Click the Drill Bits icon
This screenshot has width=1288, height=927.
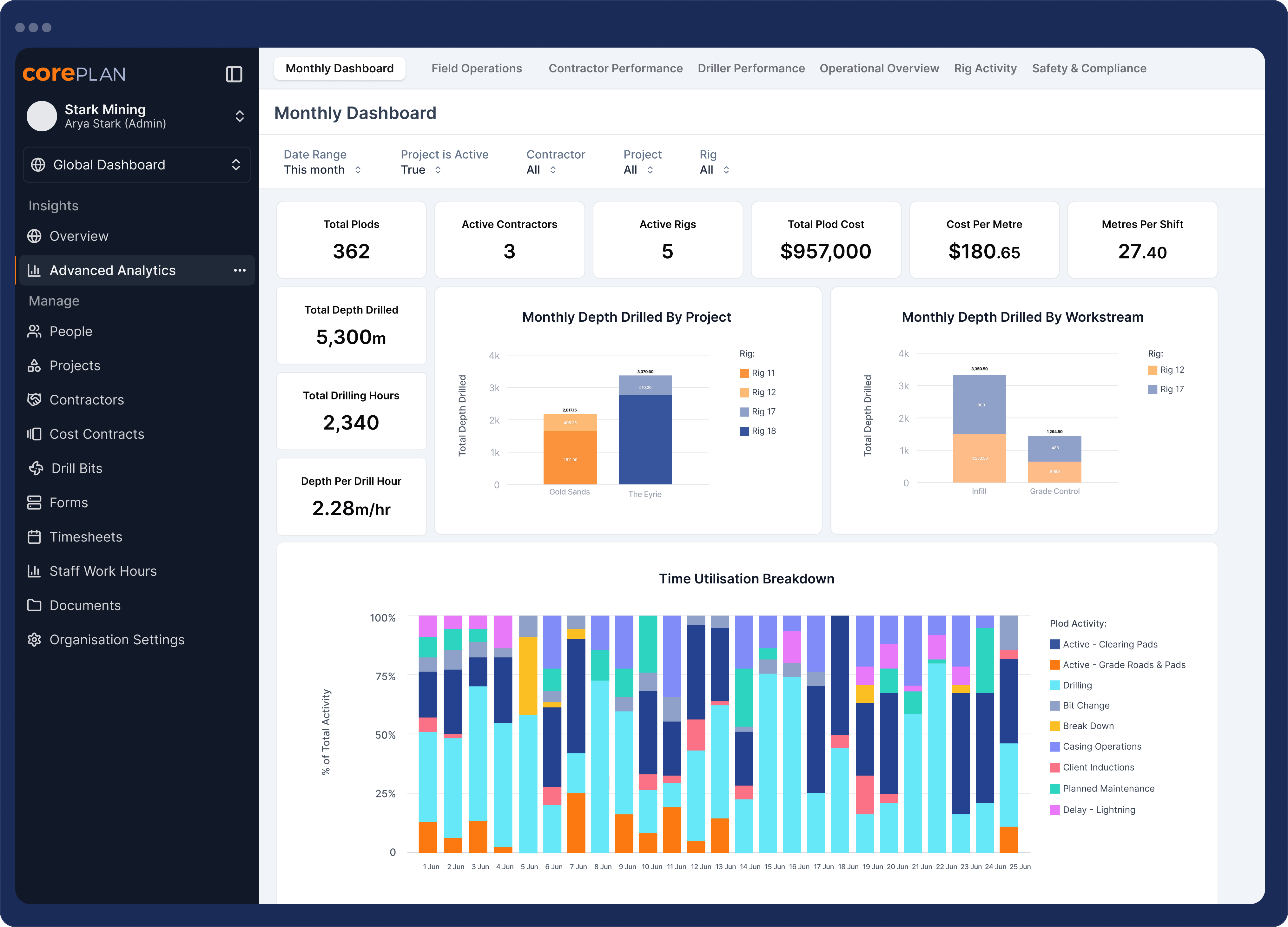click(36, 468)
